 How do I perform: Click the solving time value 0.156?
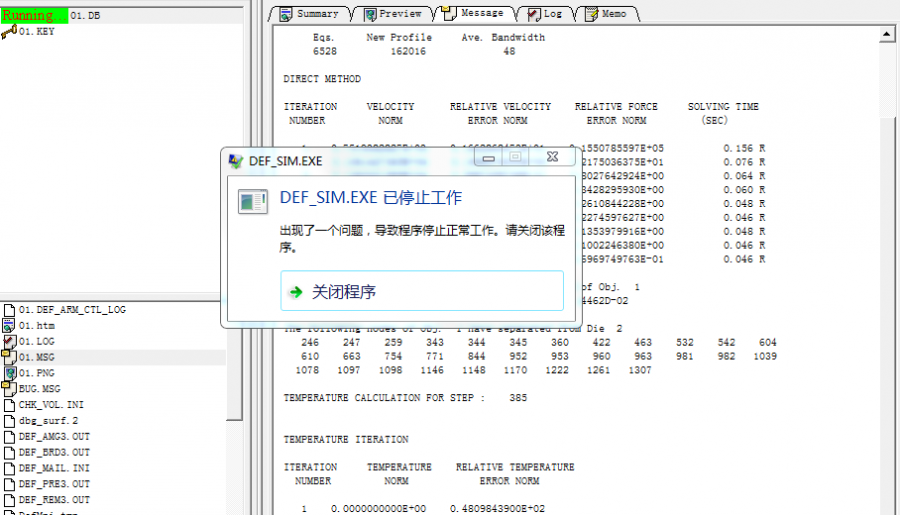pyautogui.click(x=738, y=148)
